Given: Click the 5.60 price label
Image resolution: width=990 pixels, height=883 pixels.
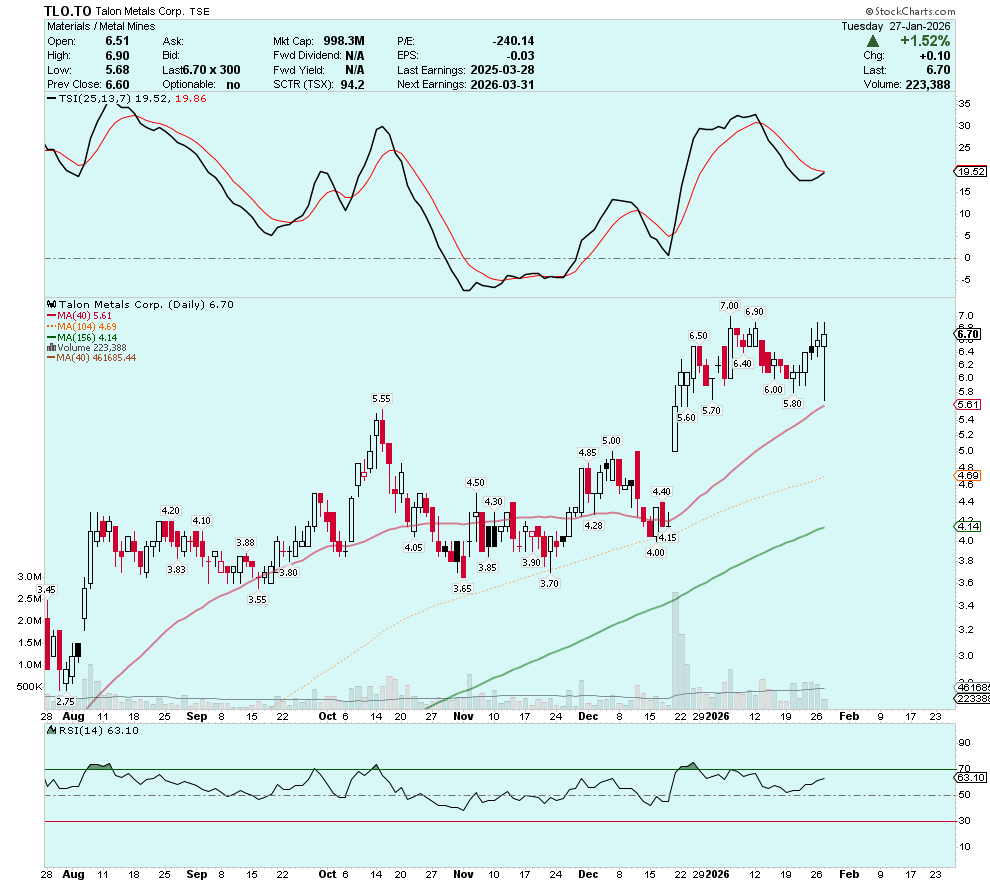Looking at the screenshot, I should (686, 418).
